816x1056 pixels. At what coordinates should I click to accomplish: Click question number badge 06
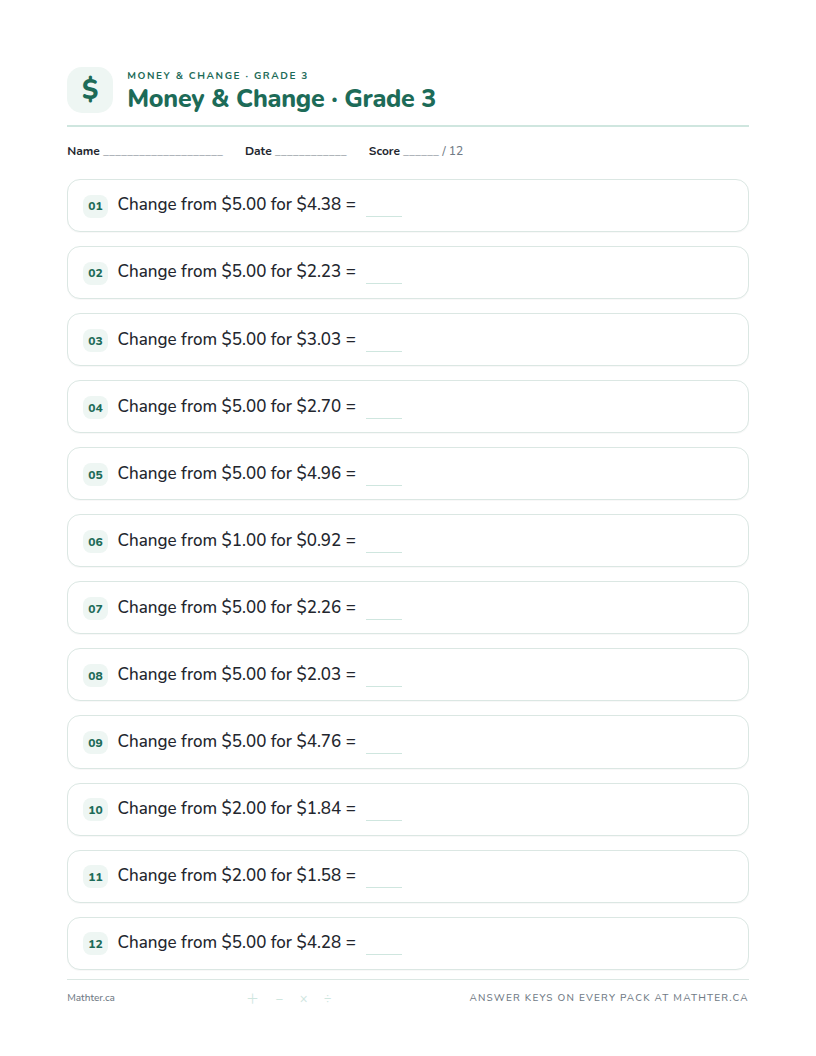[x=96, y=541]
